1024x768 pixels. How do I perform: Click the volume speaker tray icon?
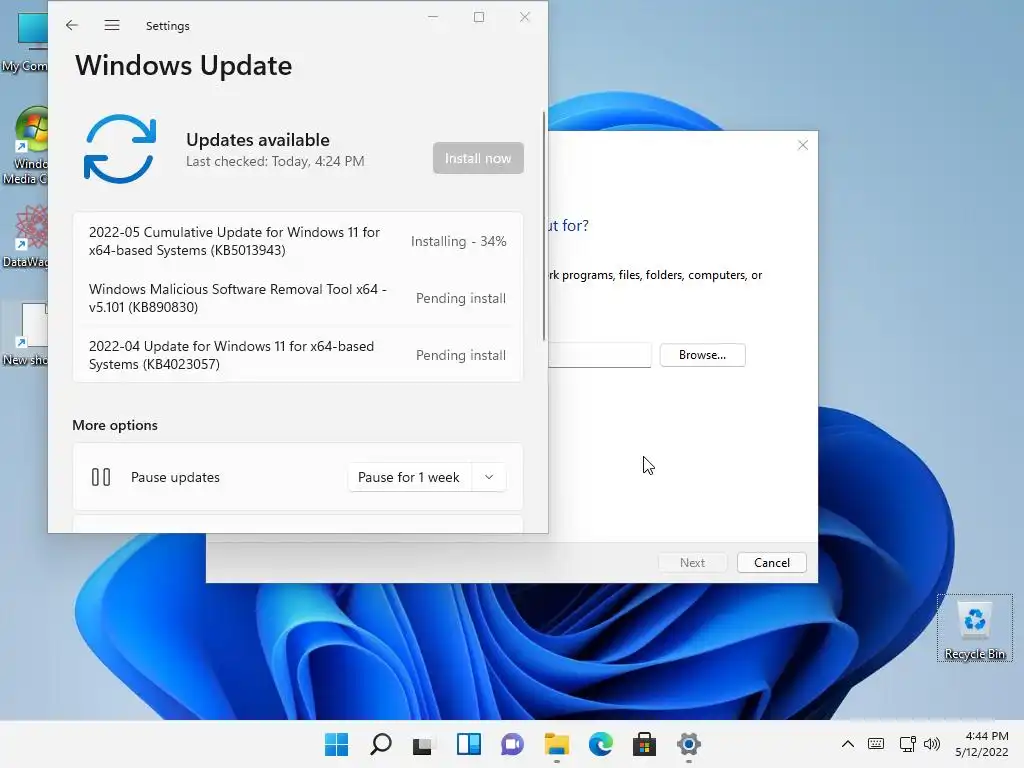(x=932, y=744)
